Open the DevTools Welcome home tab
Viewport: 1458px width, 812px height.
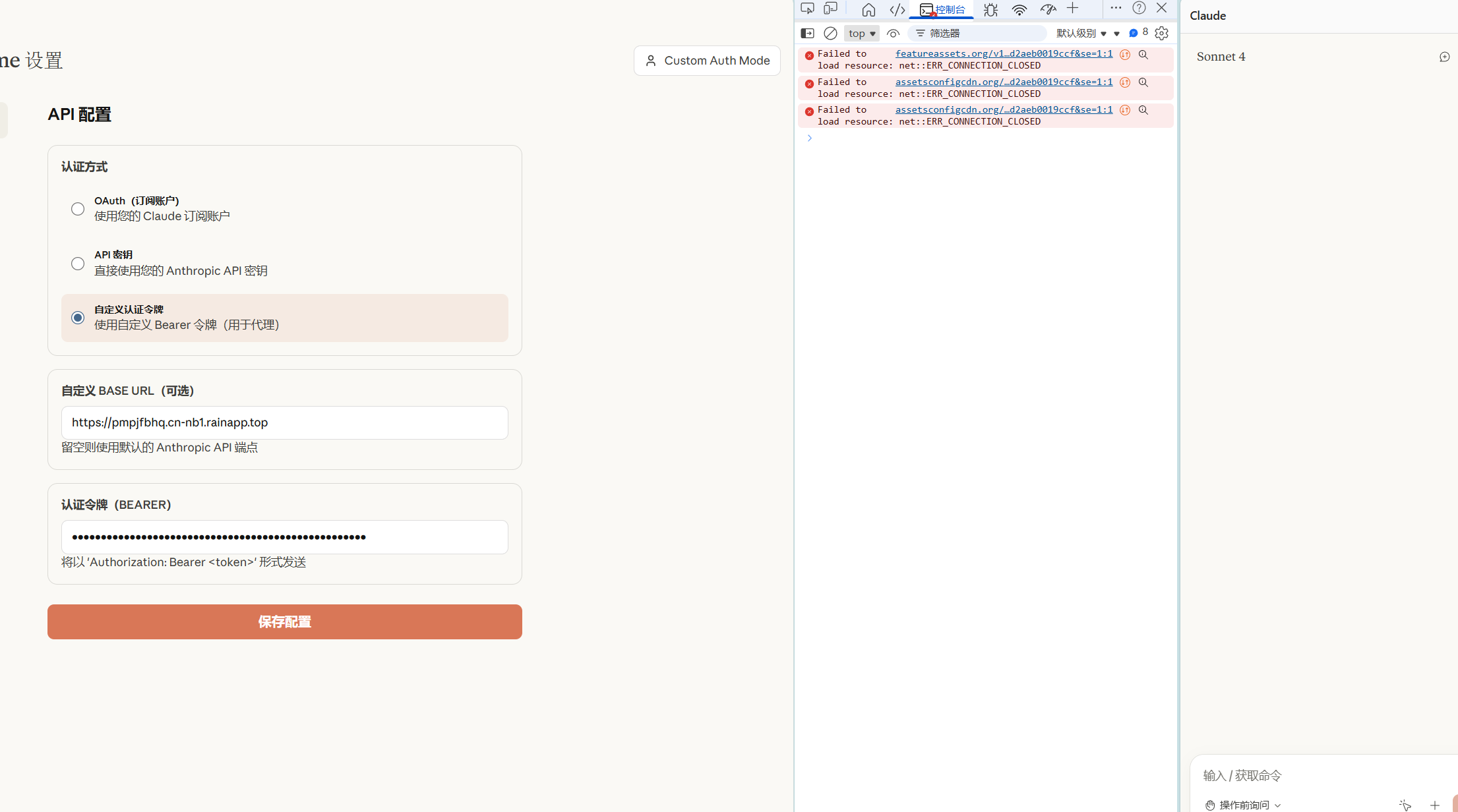pos(868,9)
